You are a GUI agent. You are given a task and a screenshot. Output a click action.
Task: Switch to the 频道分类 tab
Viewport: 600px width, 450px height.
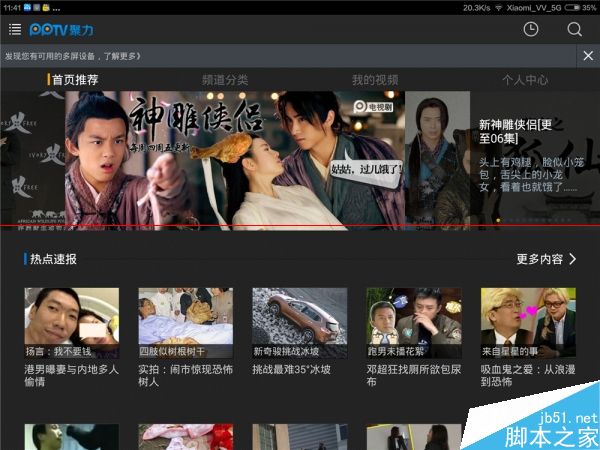coord(225,80)
